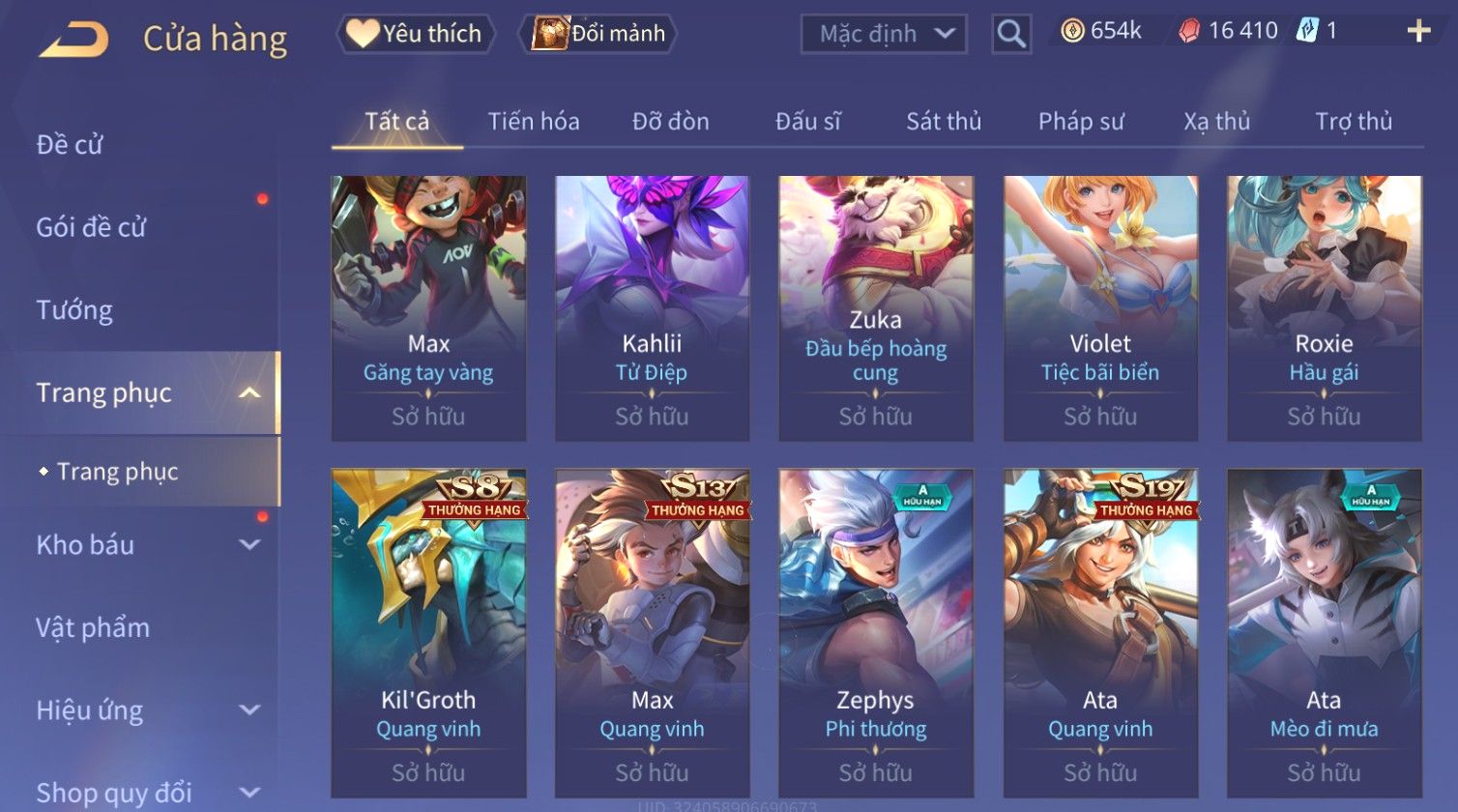Click the chest icon on Đổi mảnh

coord(550,33)
